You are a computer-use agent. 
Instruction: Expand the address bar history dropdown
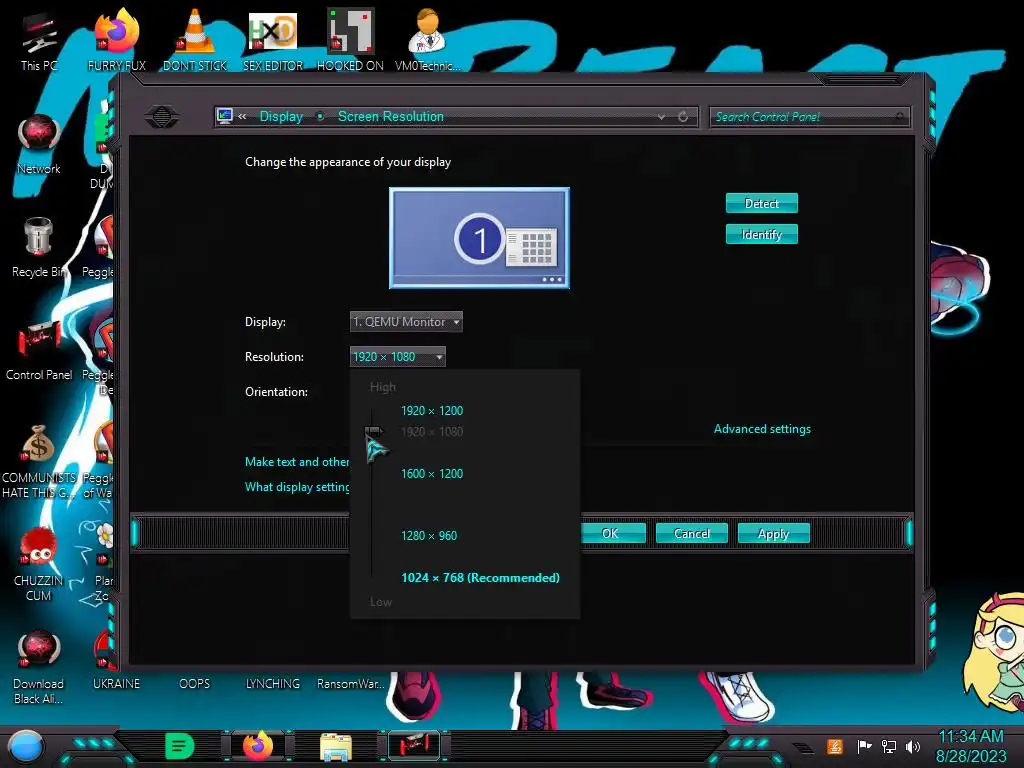(661, 117)
